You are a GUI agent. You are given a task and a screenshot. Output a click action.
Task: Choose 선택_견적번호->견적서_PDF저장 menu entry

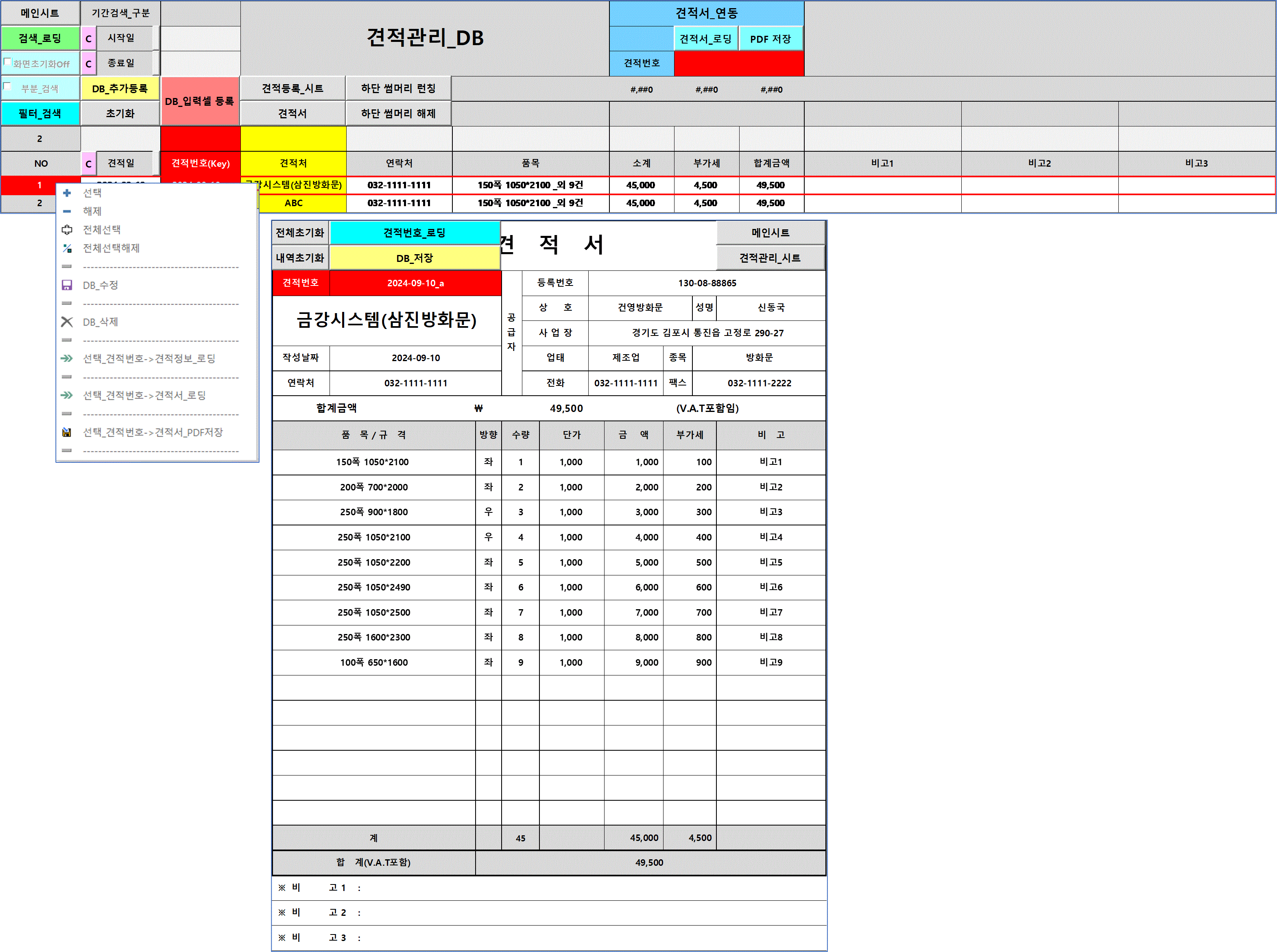(153, 432)
